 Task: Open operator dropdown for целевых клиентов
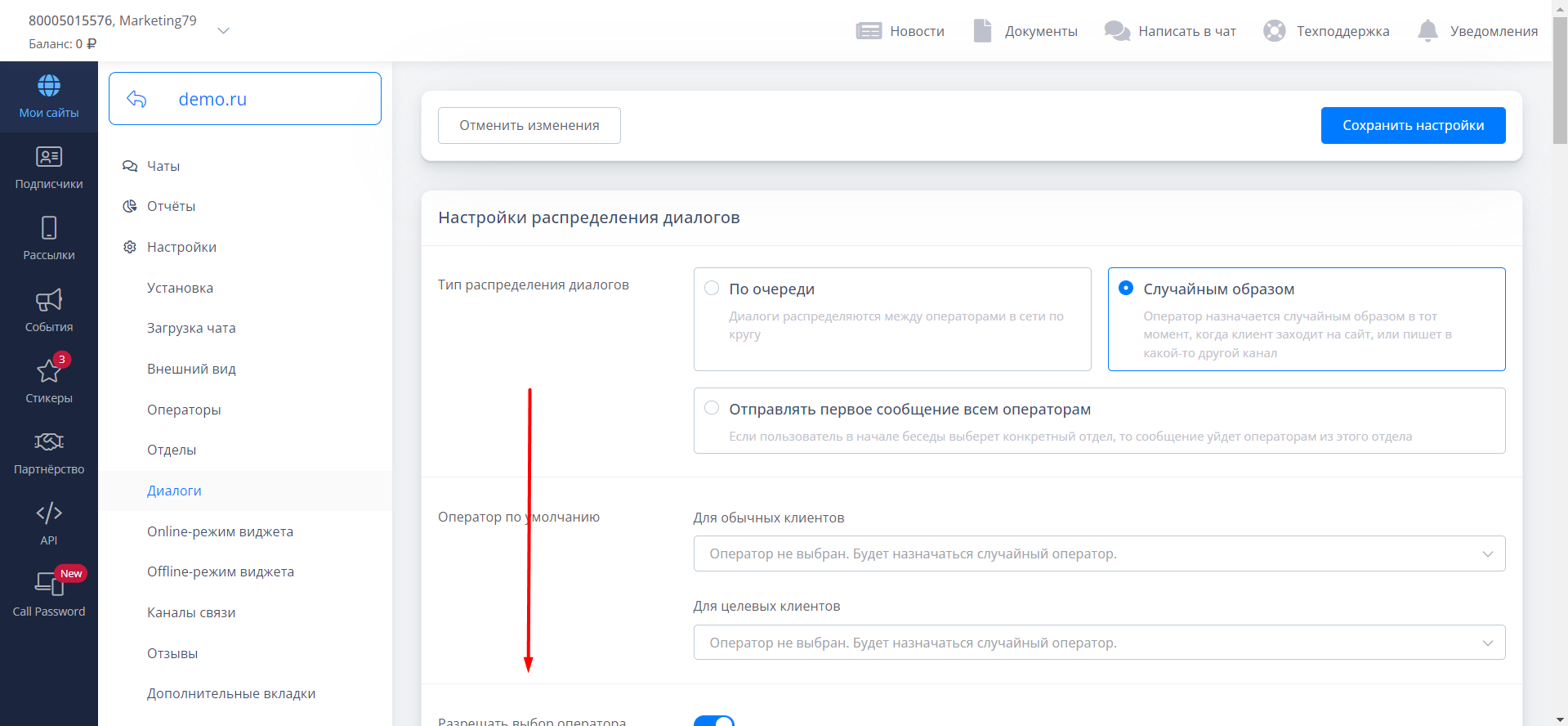click(x=1098, y=643)
